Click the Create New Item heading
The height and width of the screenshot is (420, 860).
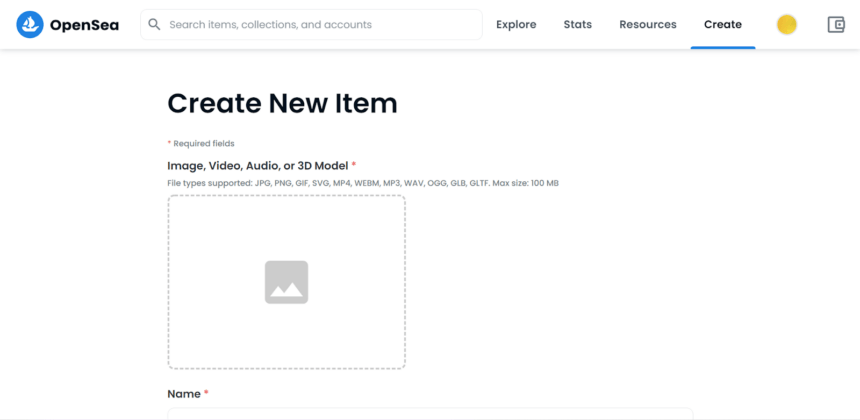[x=282, y=103]
